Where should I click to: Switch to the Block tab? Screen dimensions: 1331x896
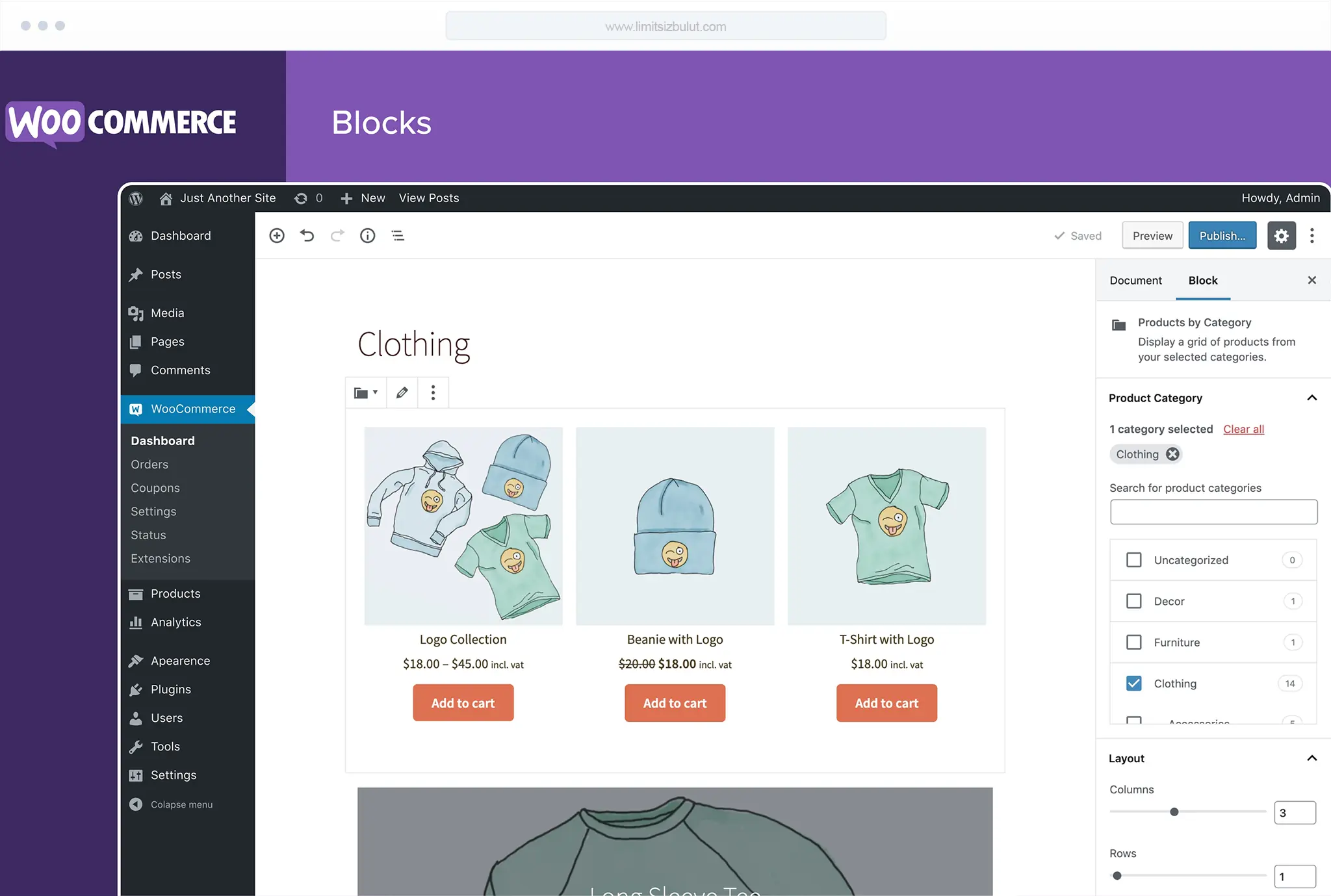[1203, 280]
